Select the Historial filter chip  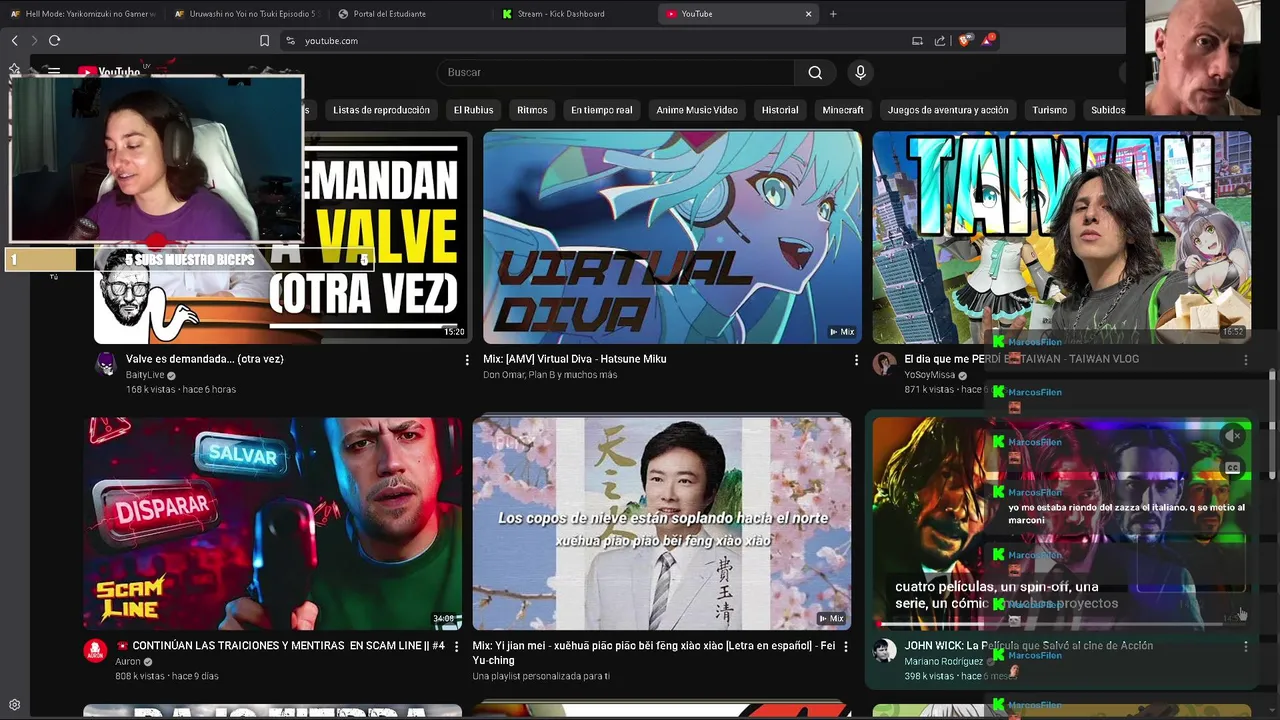point(780,110)
